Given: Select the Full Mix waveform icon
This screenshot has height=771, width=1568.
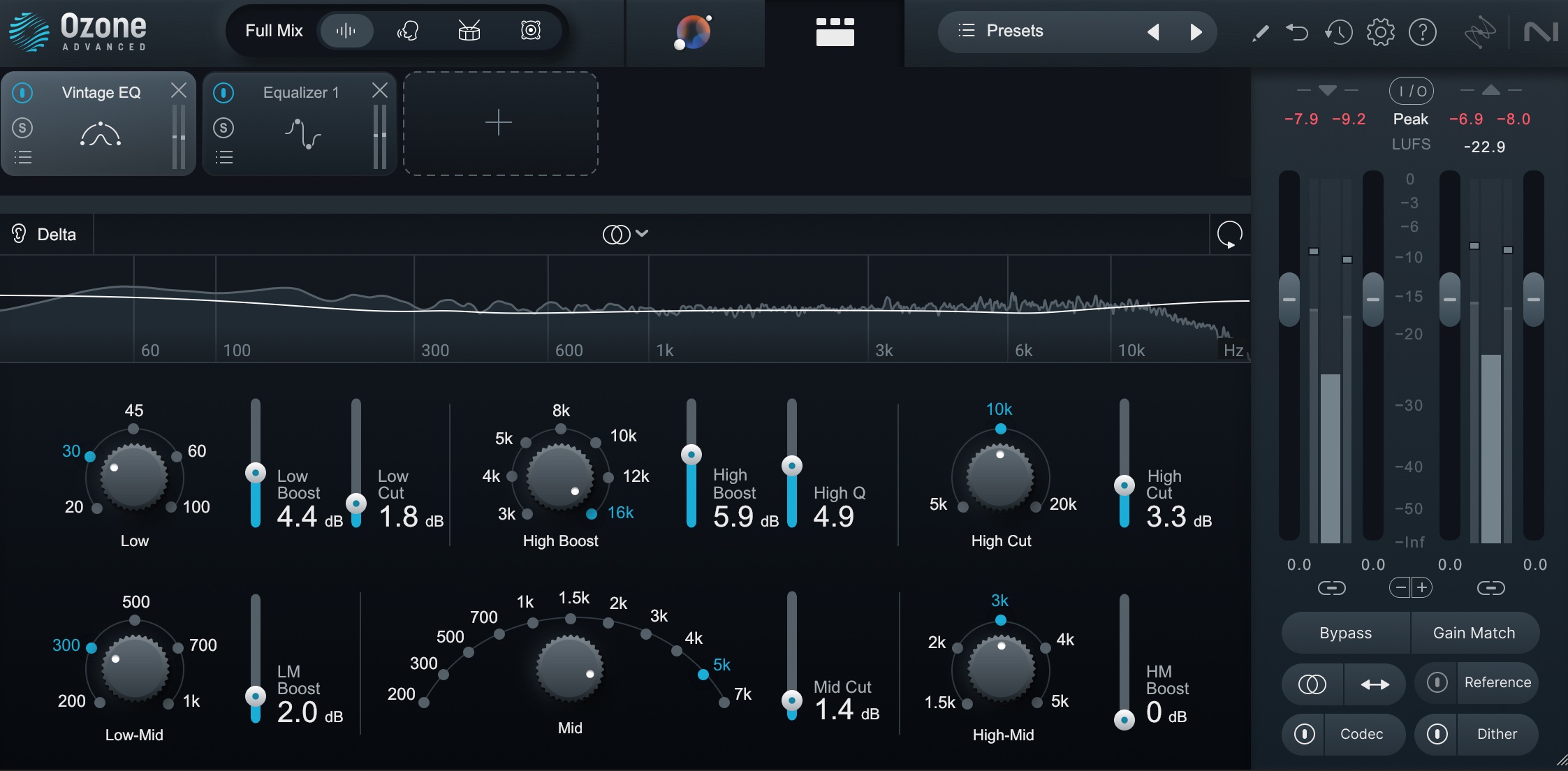Looking at the screenshot, I should pyautogui.click(x=345, y=31).
